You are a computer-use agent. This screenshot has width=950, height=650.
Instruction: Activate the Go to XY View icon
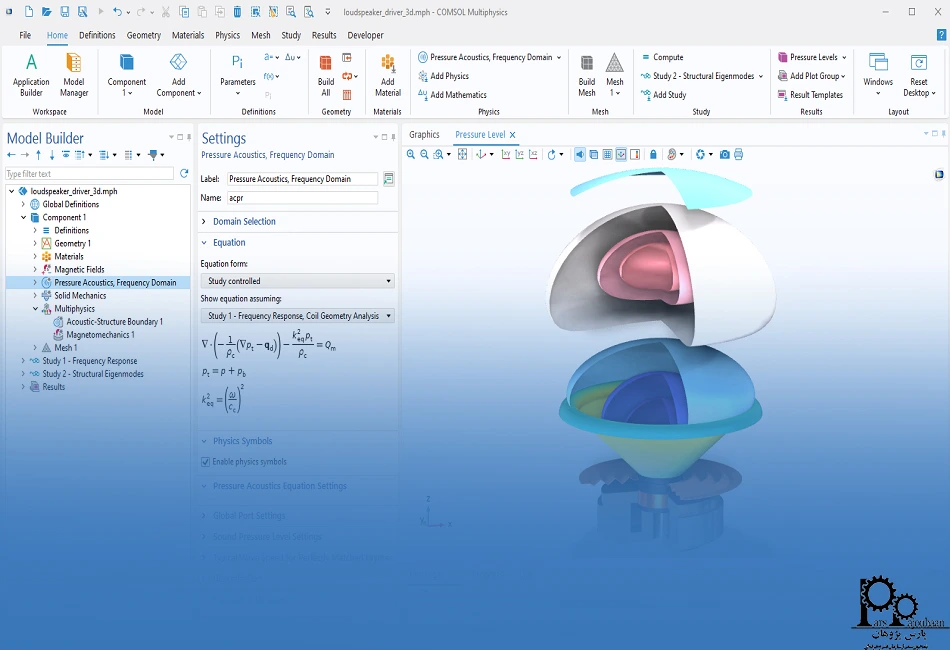507,154
